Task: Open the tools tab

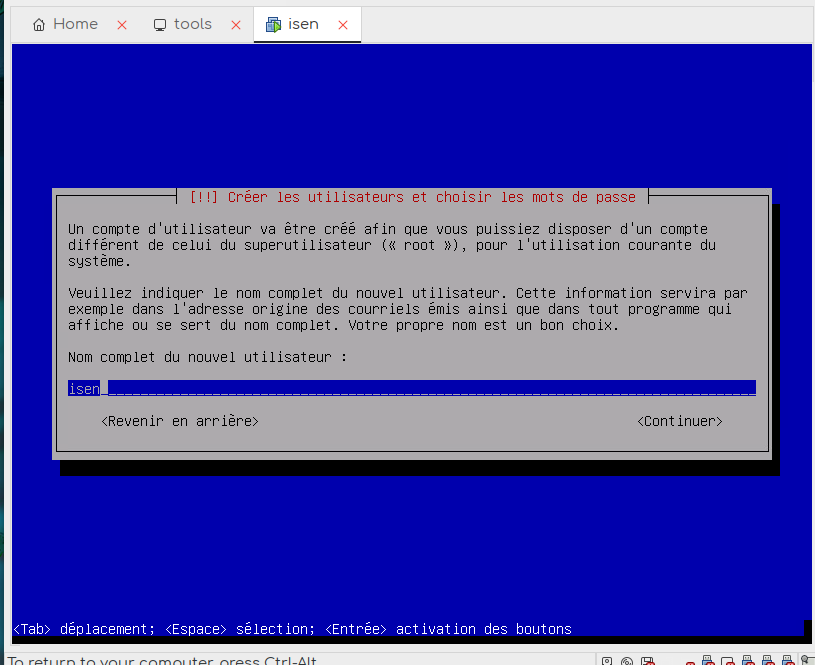Action: tap(192, 24)
